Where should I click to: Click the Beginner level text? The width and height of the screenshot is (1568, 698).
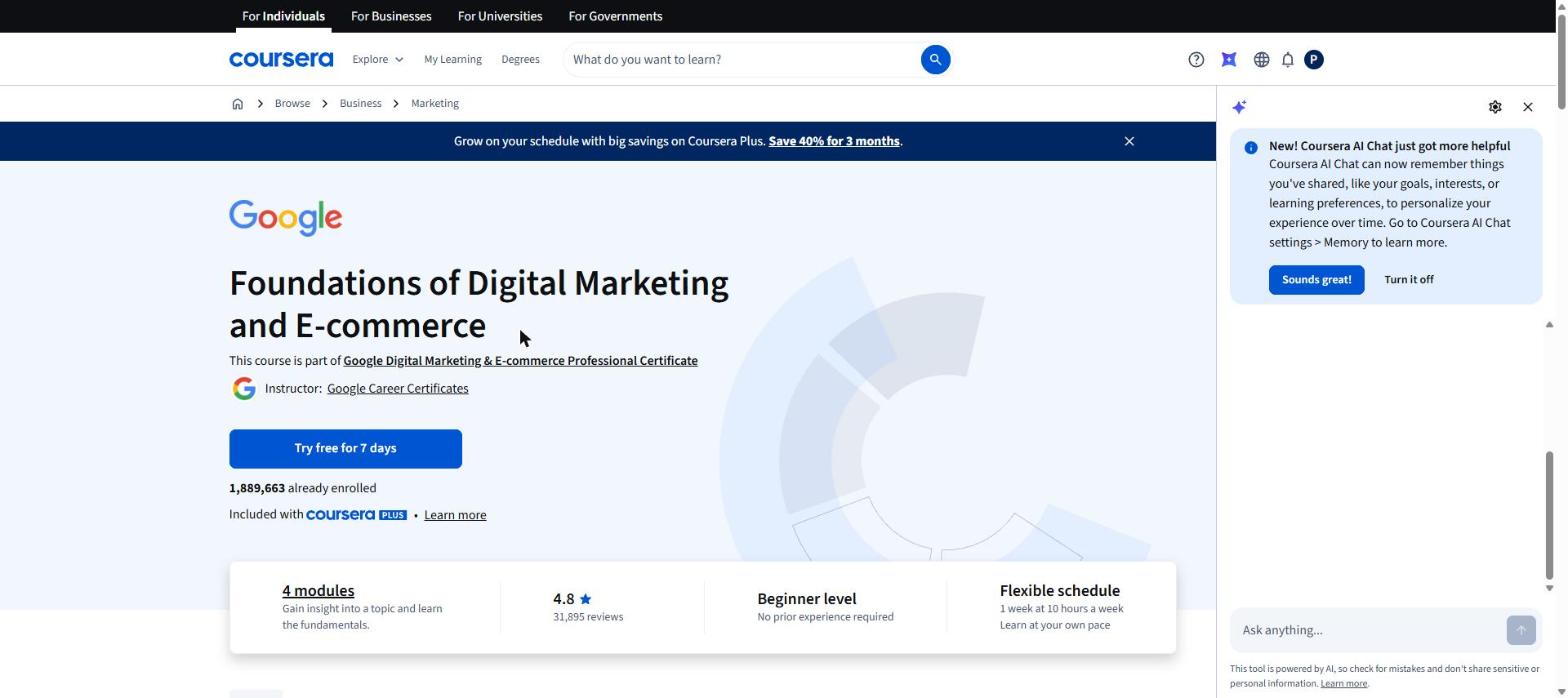(x=807, y=599)
